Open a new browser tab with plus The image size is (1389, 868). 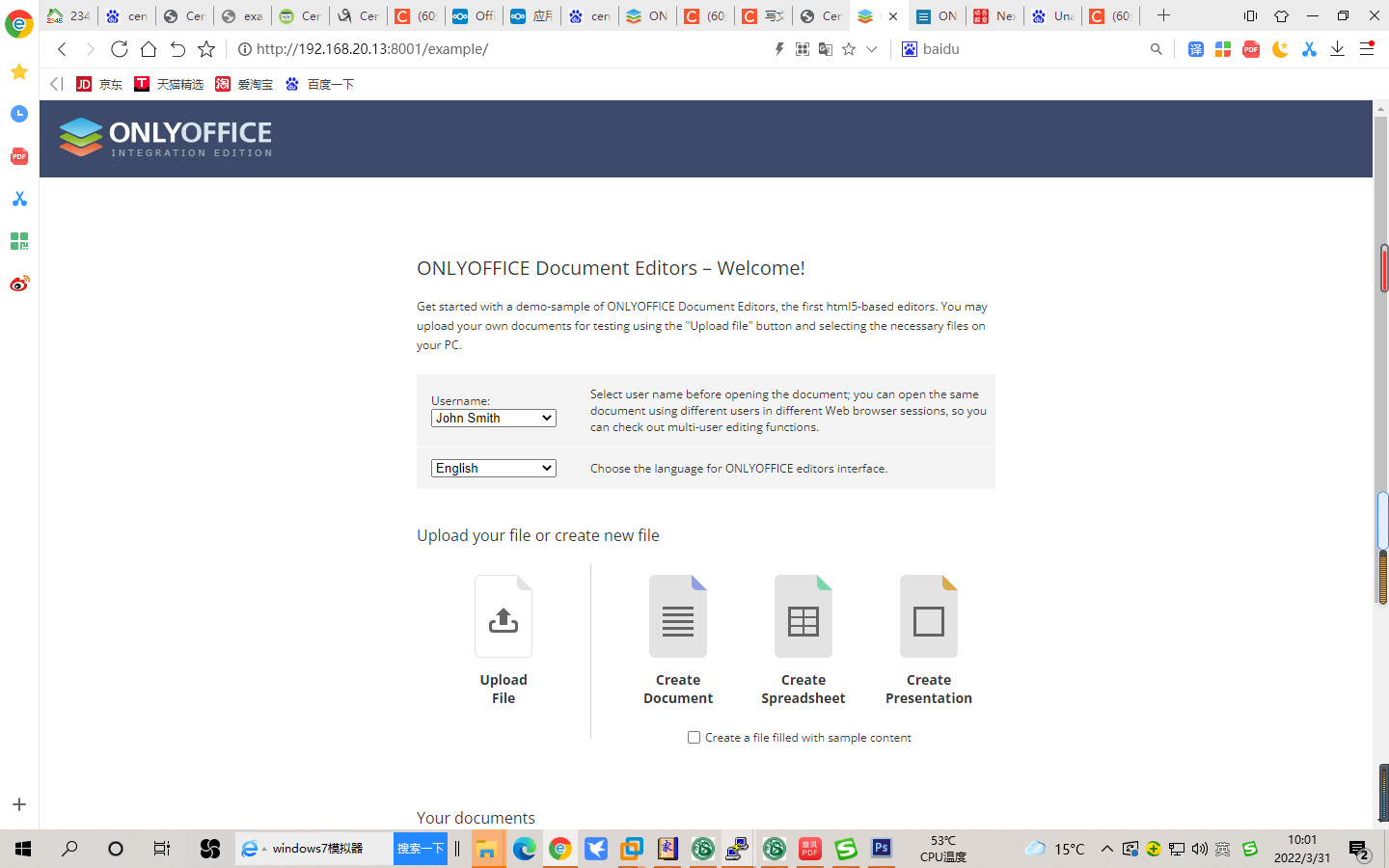click(1163, 15)
